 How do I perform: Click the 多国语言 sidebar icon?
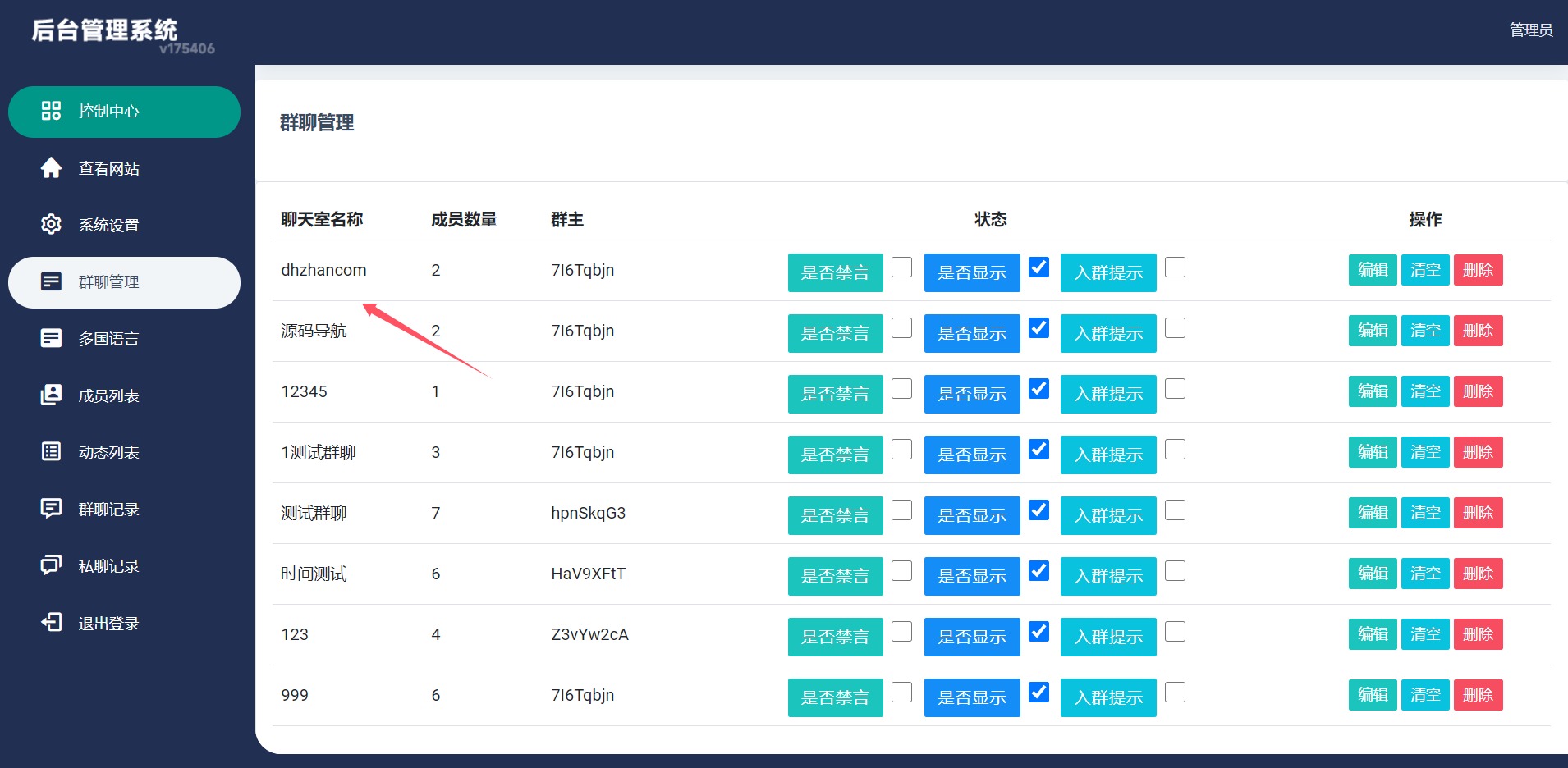[51, 338]
